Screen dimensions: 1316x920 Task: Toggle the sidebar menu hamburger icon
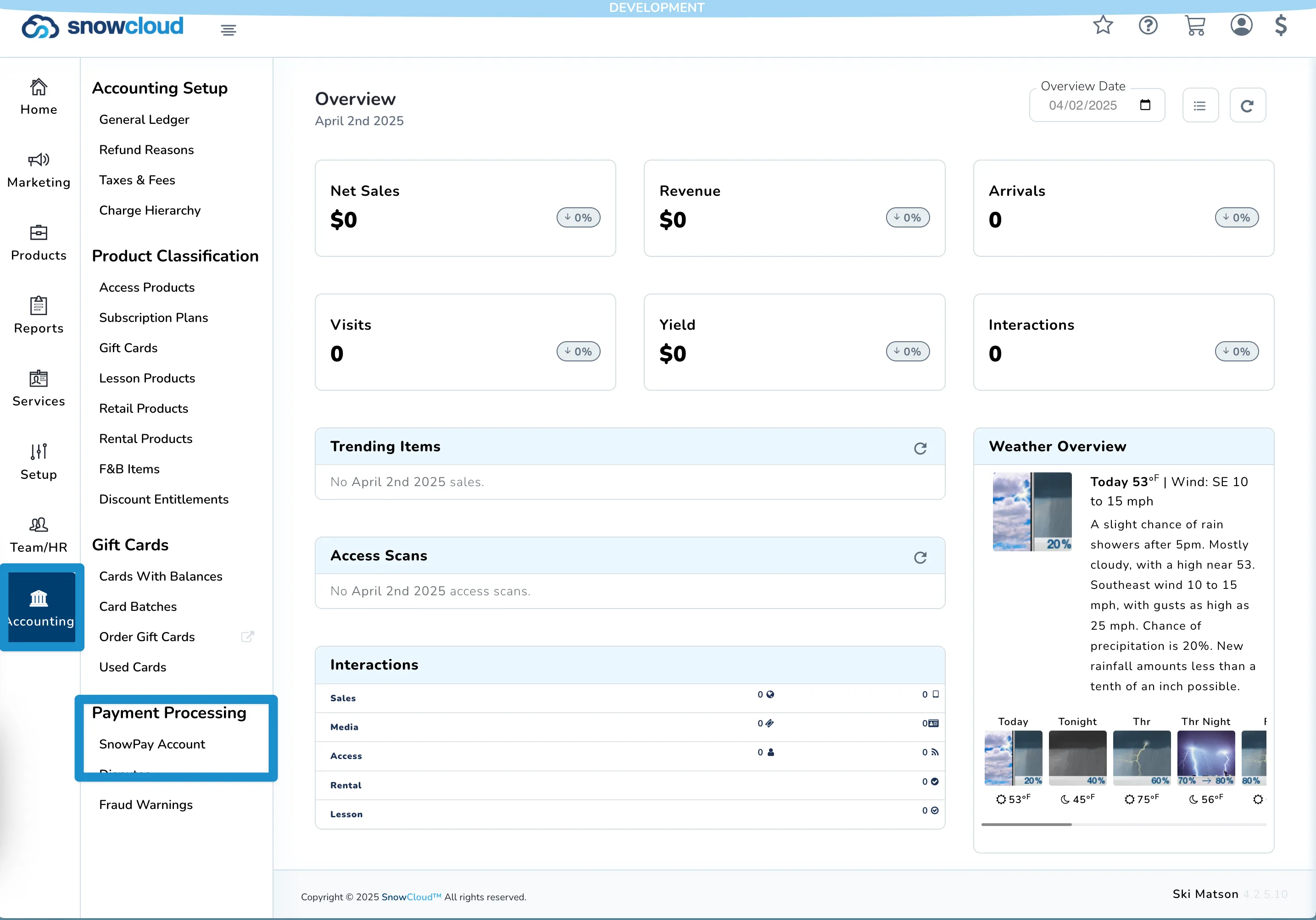228,30
